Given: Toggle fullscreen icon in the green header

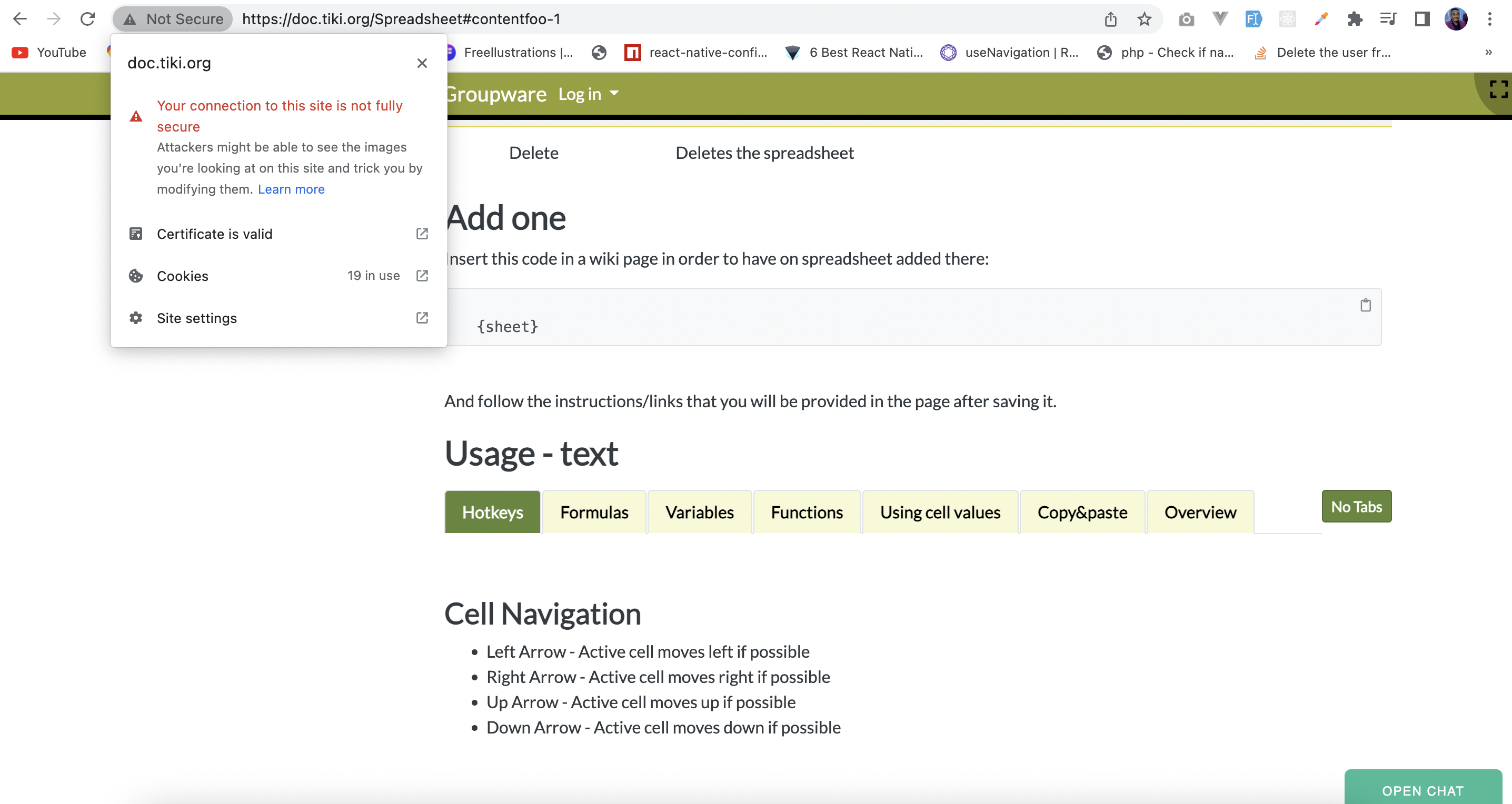Looking at the screenshot, I should (x=1498, y=89).
